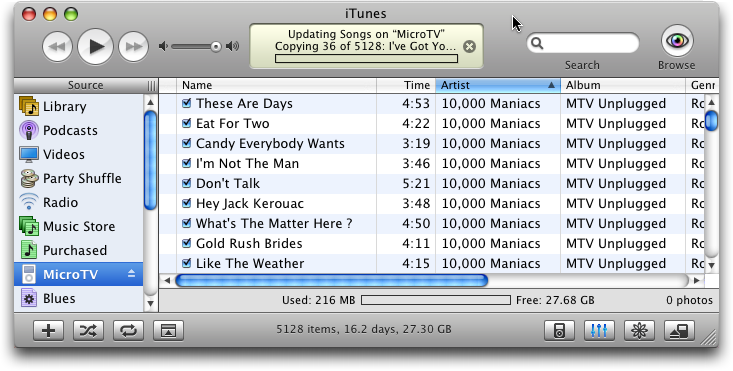Select the song title Don't Talk
This screenshot has height=371, width=733.
pos(228,183)
